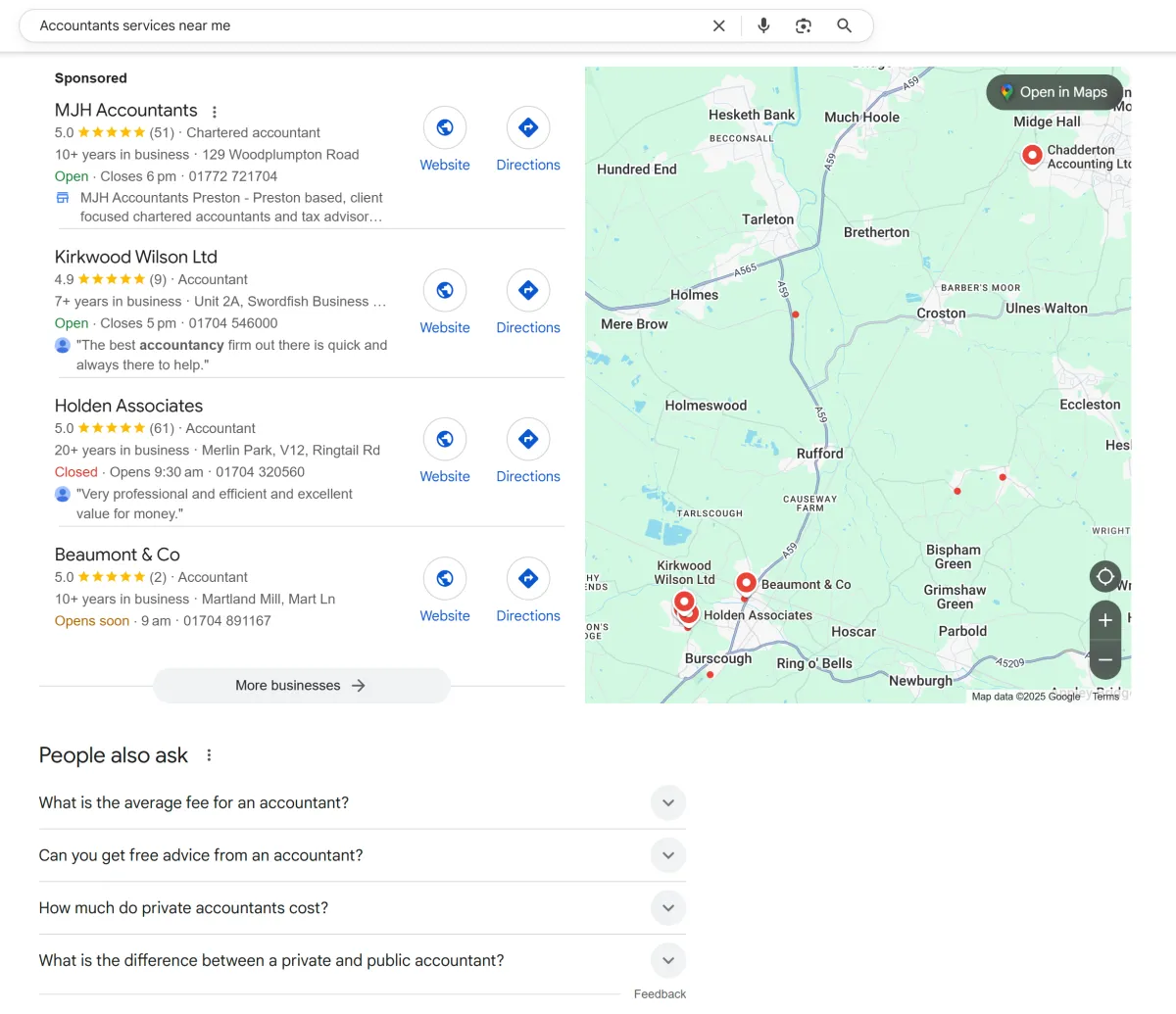The width and height of the screenshot is (1176, 1014).
Task: Click reviewer avatar beside Holden Associates review
Action: (x=63, y=494)
